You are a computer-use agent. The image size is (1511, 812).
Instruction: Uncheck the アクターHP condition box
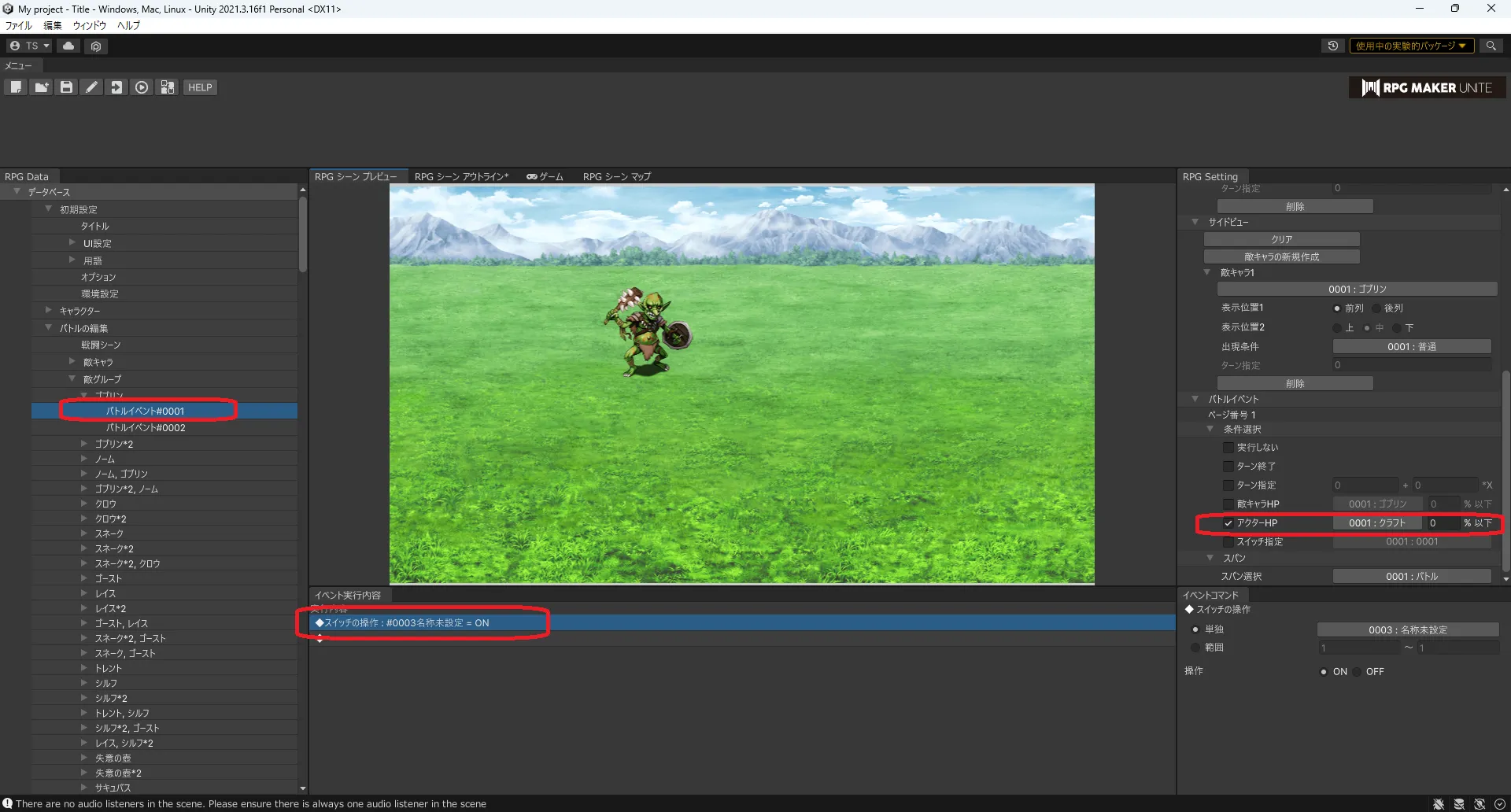coord(1228,522)
